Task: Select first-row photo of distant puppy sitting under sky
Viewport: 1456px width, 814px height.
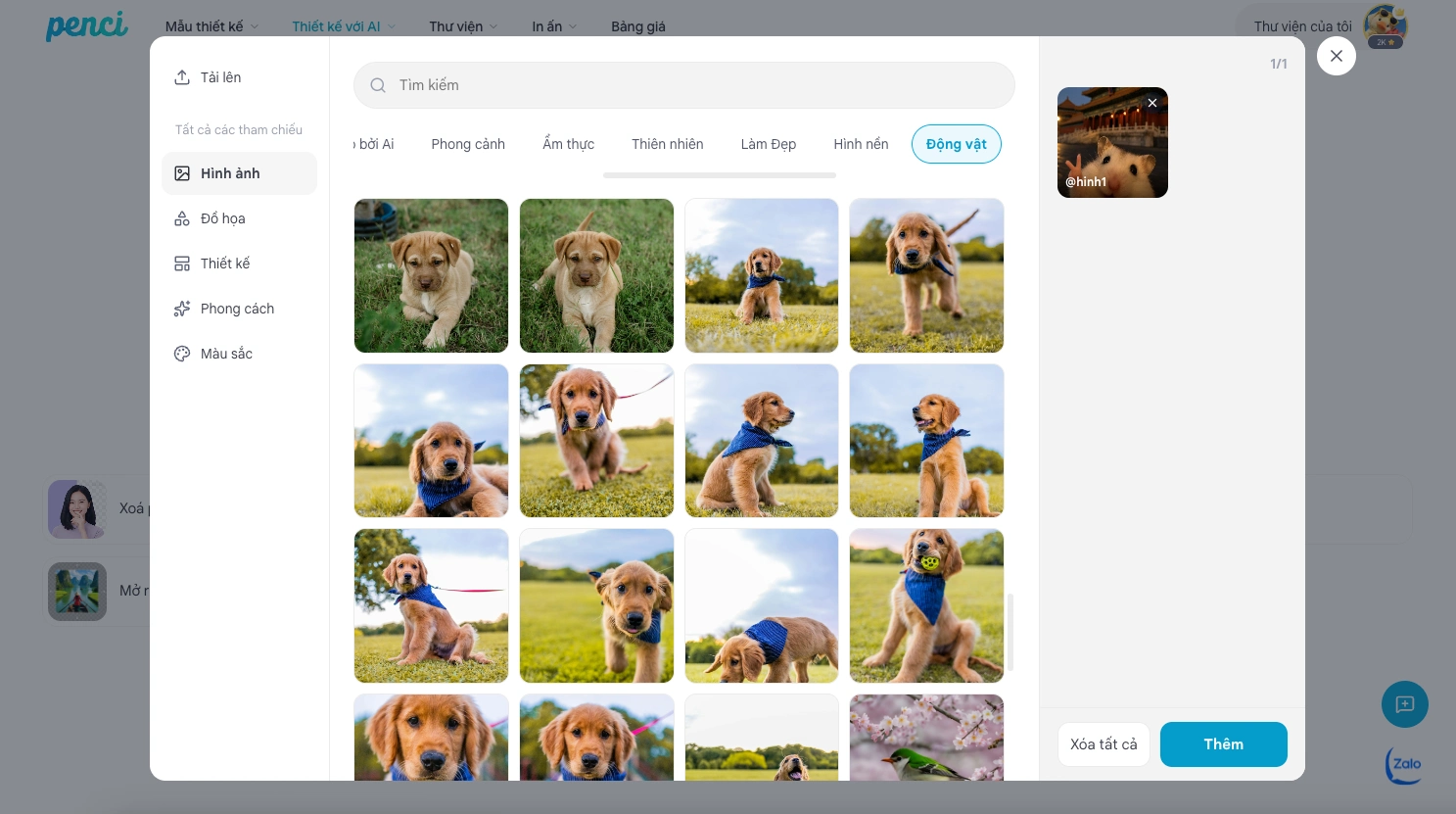Action: point(762,275)
